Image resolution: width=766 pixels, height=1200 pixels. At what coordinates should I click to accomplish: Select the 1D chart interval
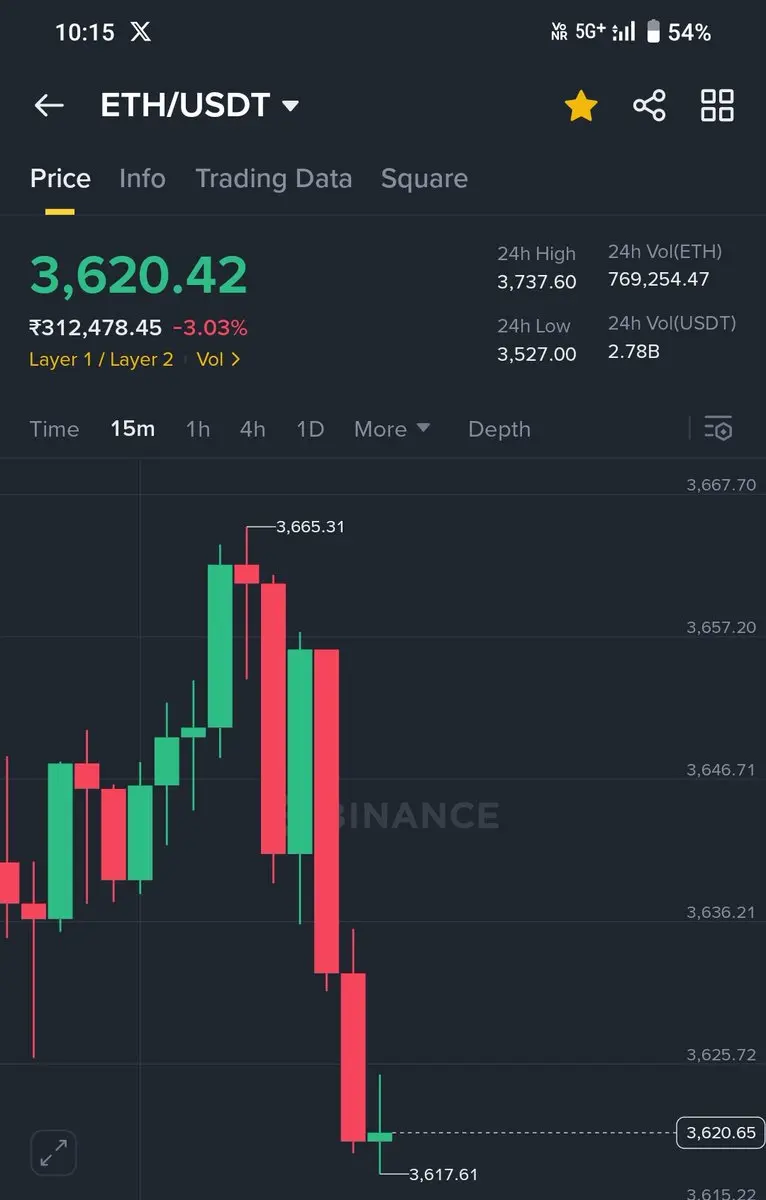[x=310, y=429]
